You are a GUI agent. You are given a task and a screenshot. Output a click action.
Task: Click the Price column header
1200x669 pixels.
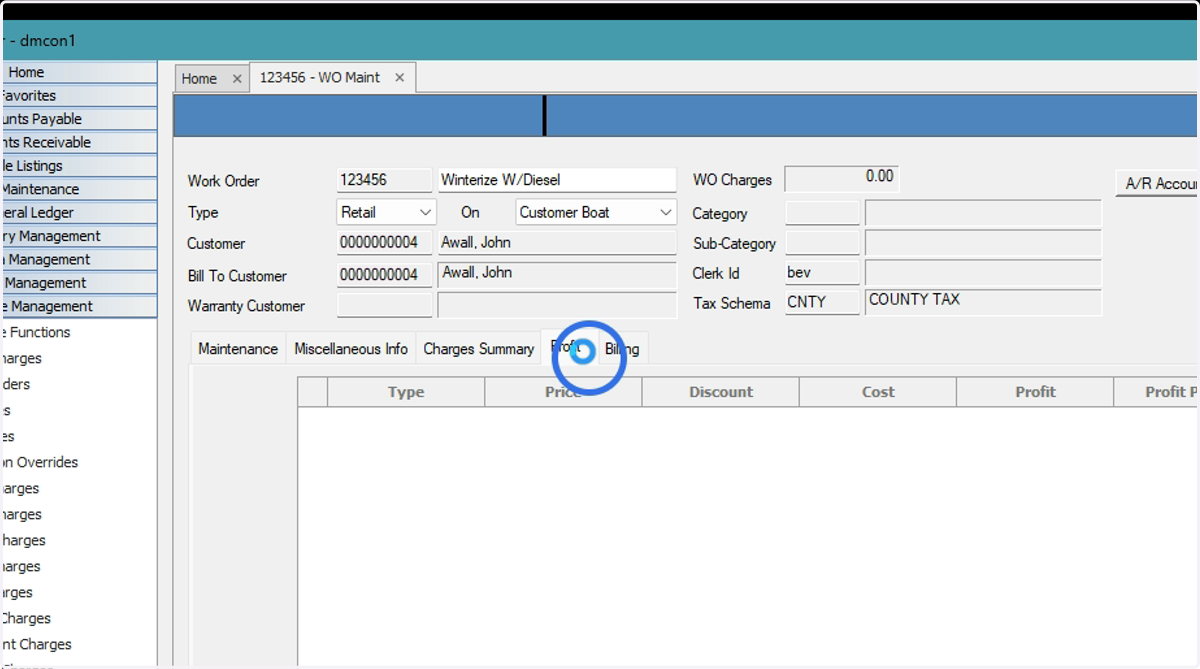tap(563, 392)
